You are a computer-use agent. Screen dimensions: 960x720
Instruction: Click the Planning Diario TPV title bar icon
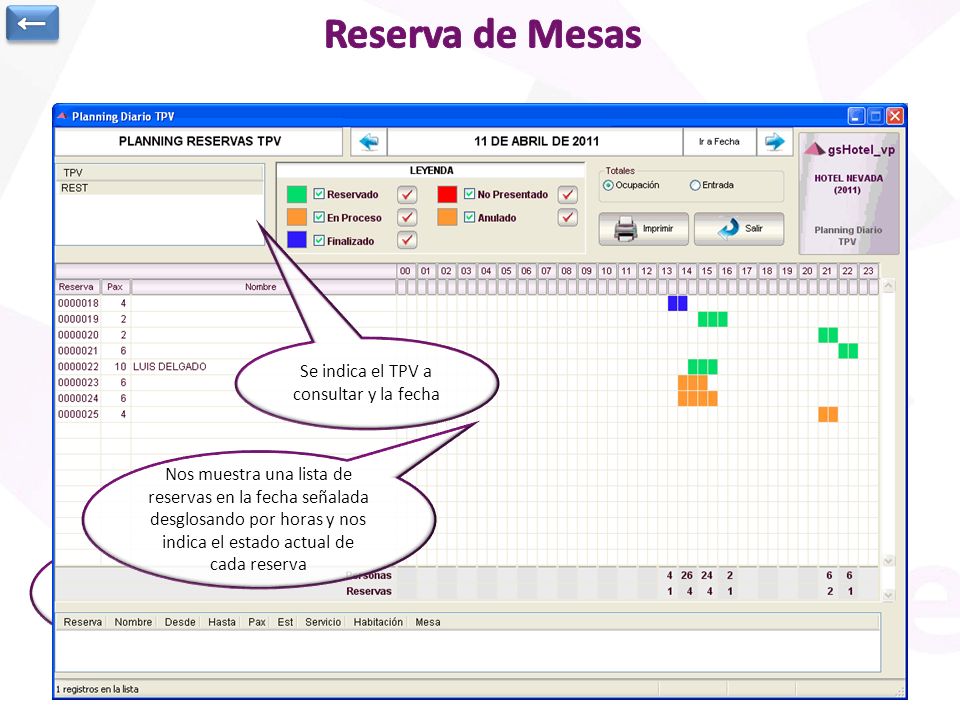pyautogui.click(x=62, y=116)
